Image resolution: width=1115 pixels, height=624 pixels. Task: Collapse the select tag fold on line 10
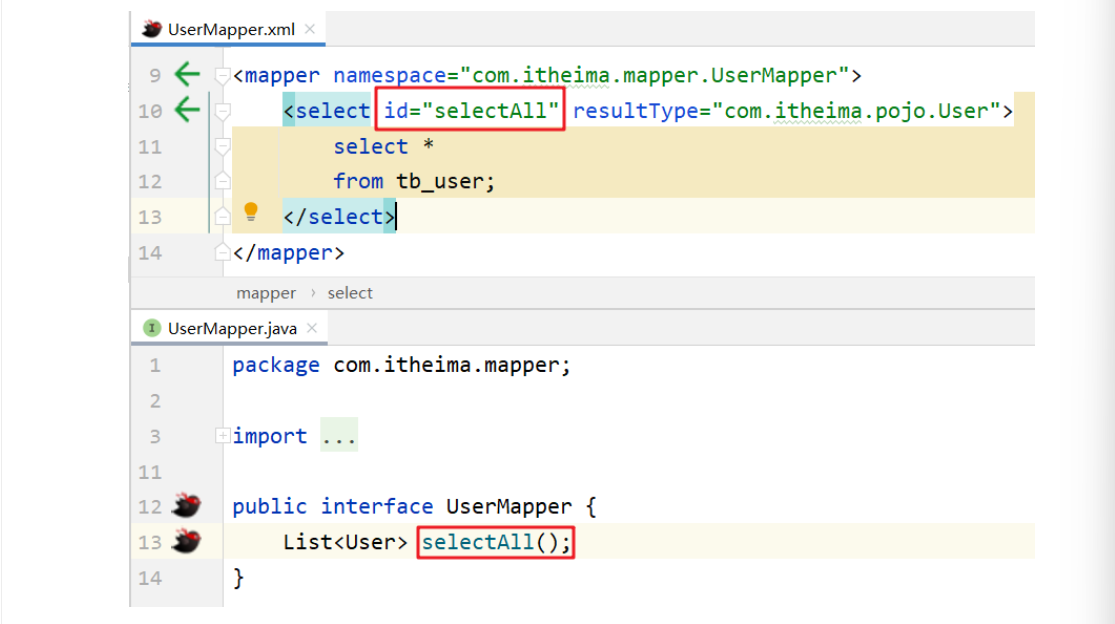(x=223, y=111)
